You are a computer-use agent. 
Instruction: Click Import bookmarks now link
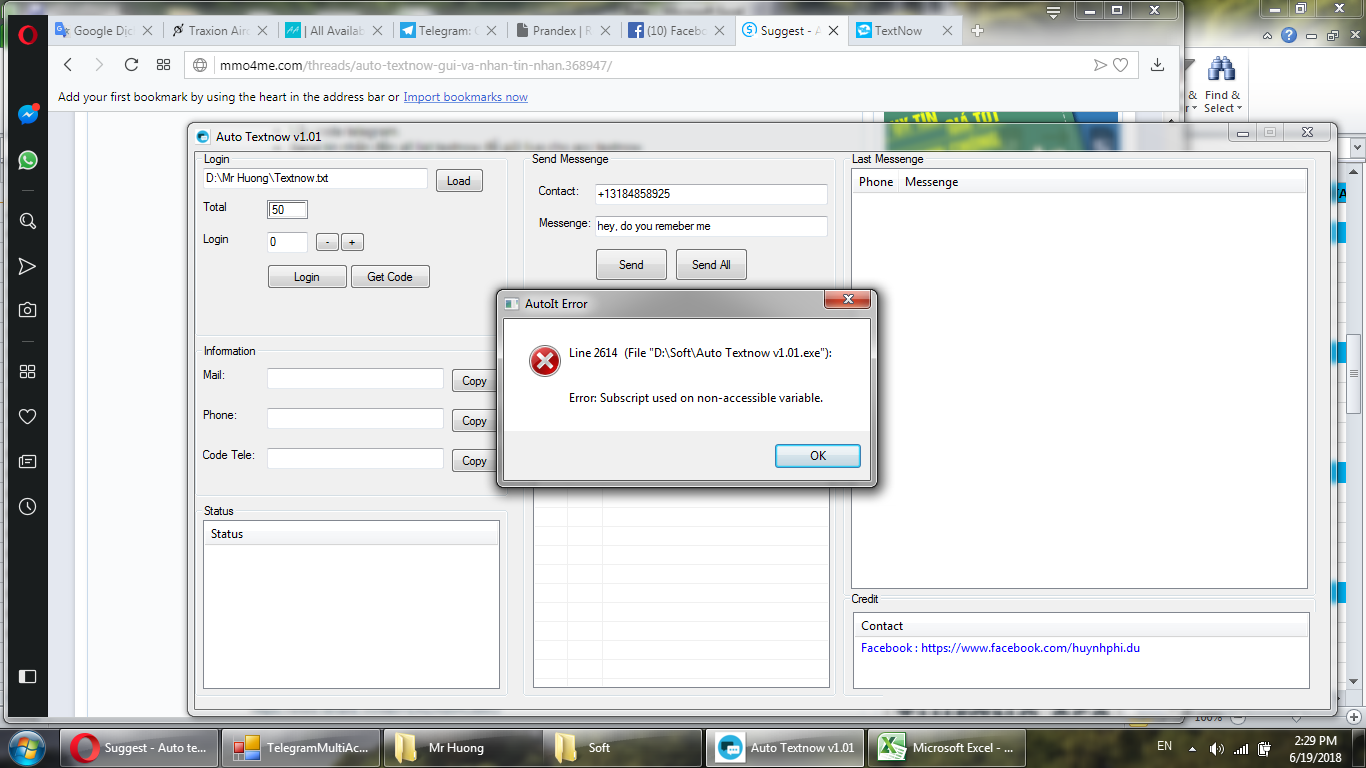[466, 97]
